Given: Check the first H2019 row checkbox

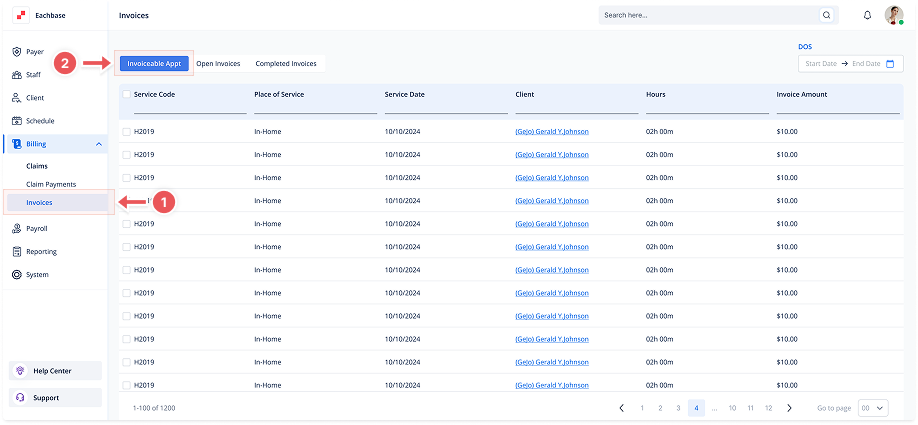Looking at the screenshot, I should [126, 132].
